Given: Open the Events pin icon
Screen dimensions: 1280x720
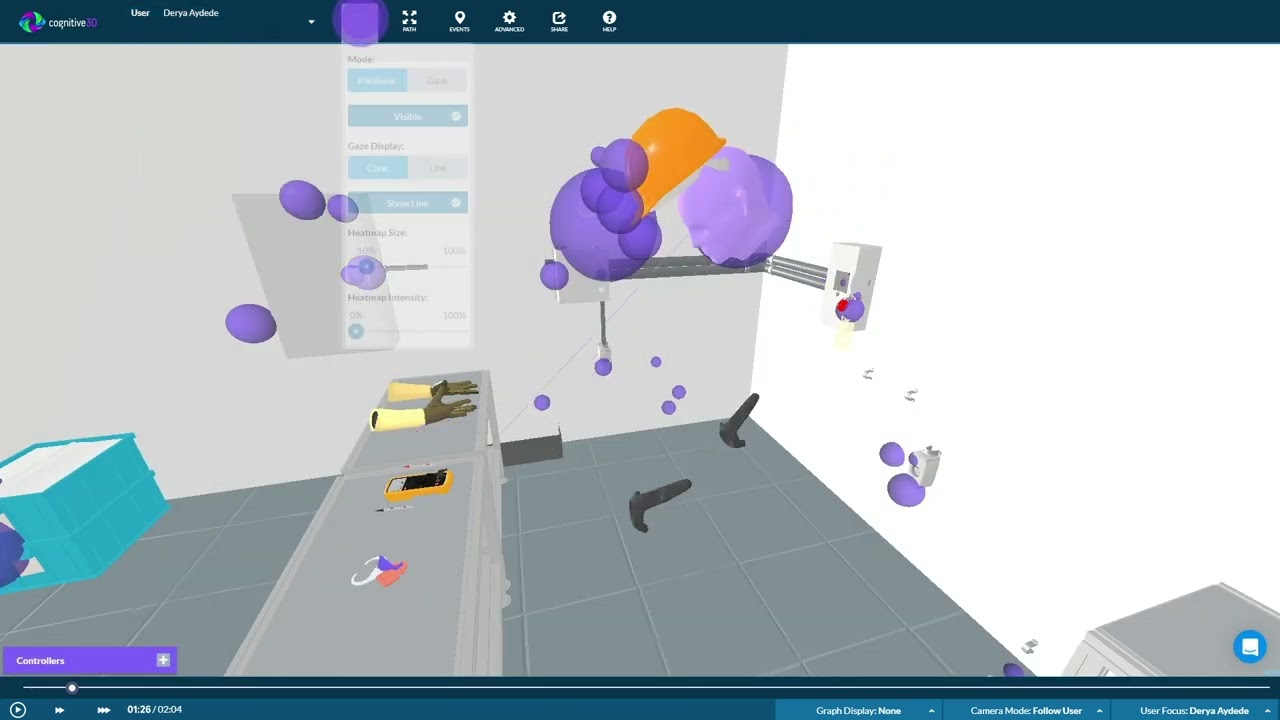Looking at the screenshot, I should tap(459, 21).
